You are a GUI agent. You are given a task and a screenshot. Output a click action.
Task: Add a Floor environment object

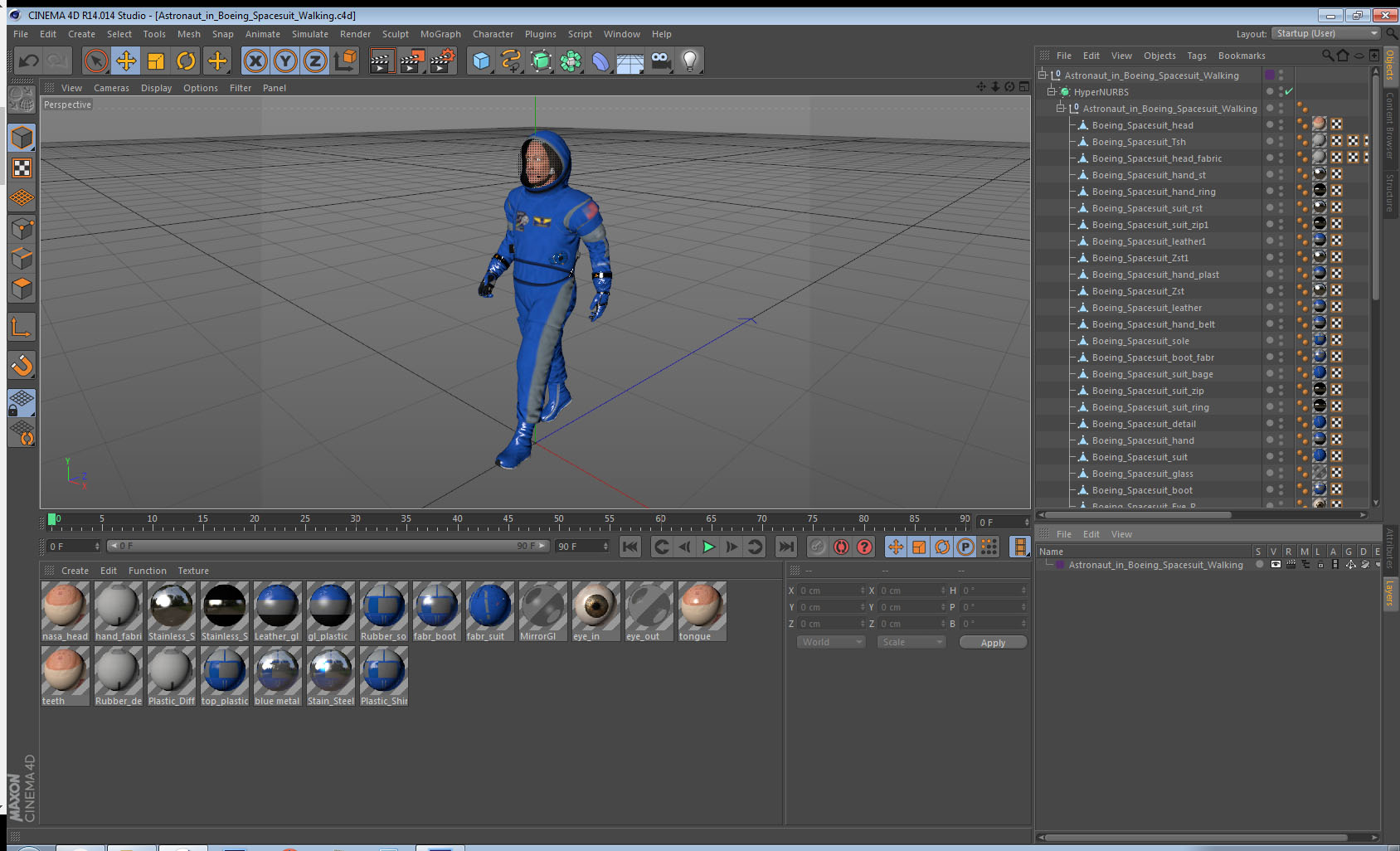630,61
